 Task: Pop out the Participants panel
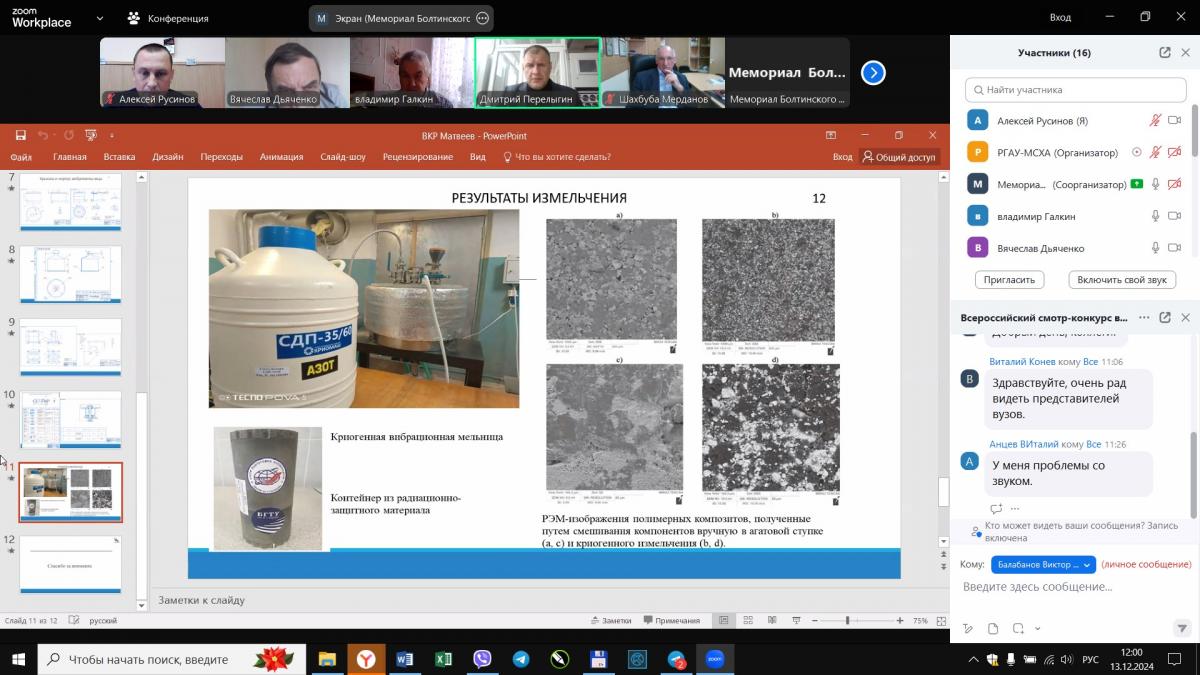click(1165, 53)
